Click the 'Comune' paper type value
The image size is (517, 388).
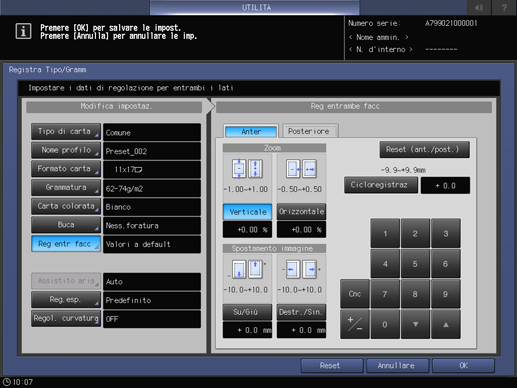click(x=152, y=132)
